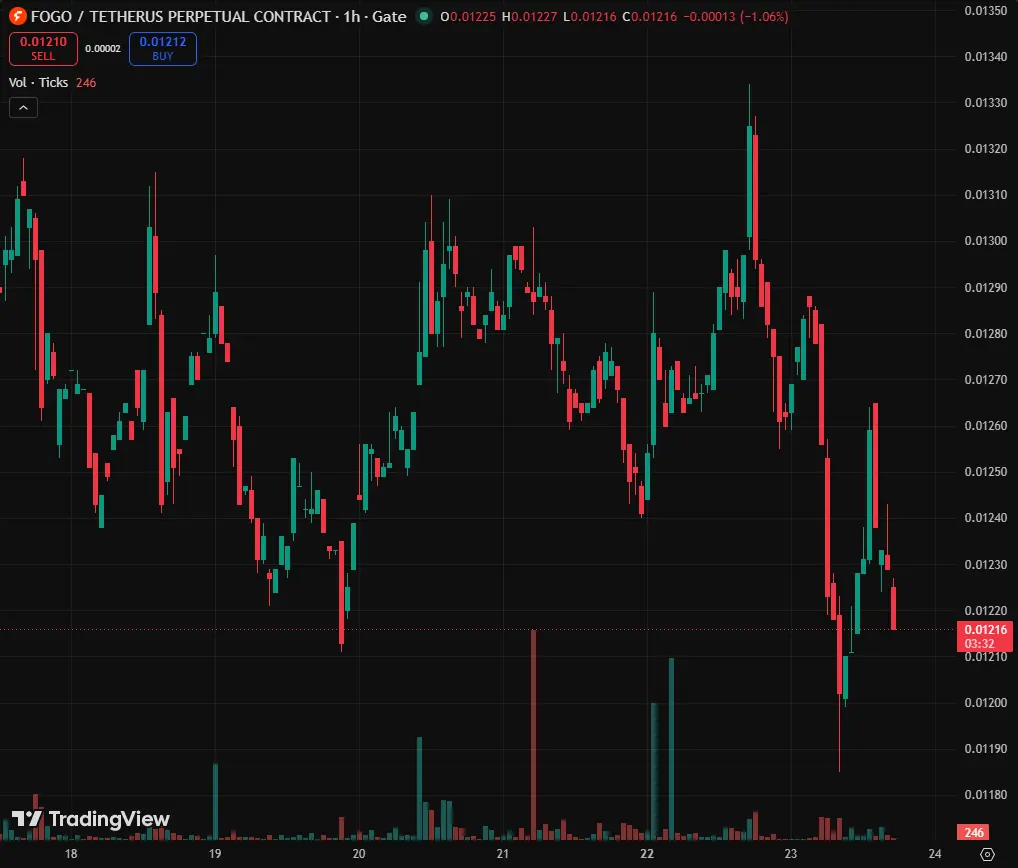Click the spread value 0.00002
The width and height of the screenshot is (1018, 868).
point(103,49)
